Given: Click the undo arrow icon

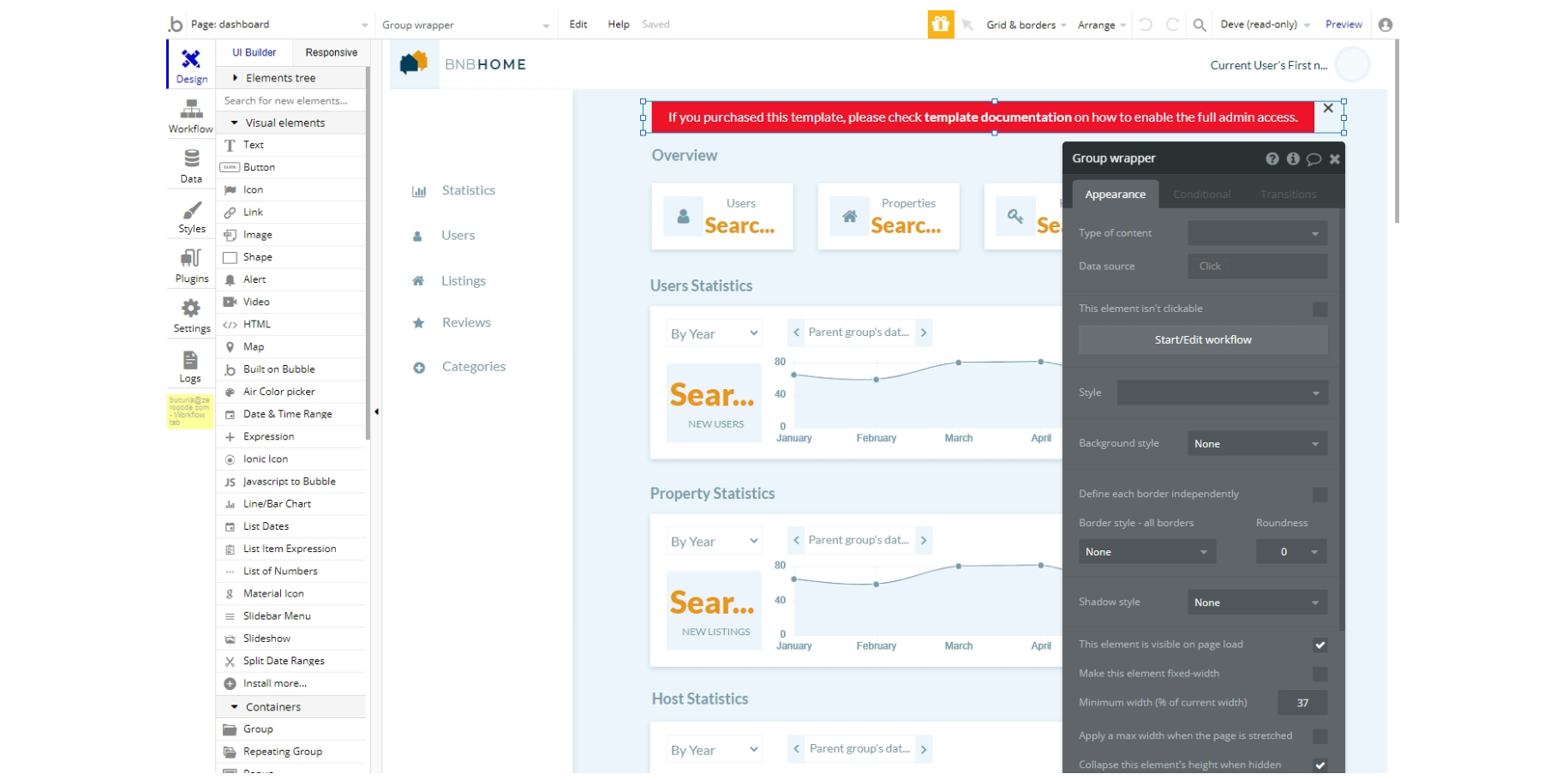Looking at the screenshot, I should click(x=1146, y=24).
